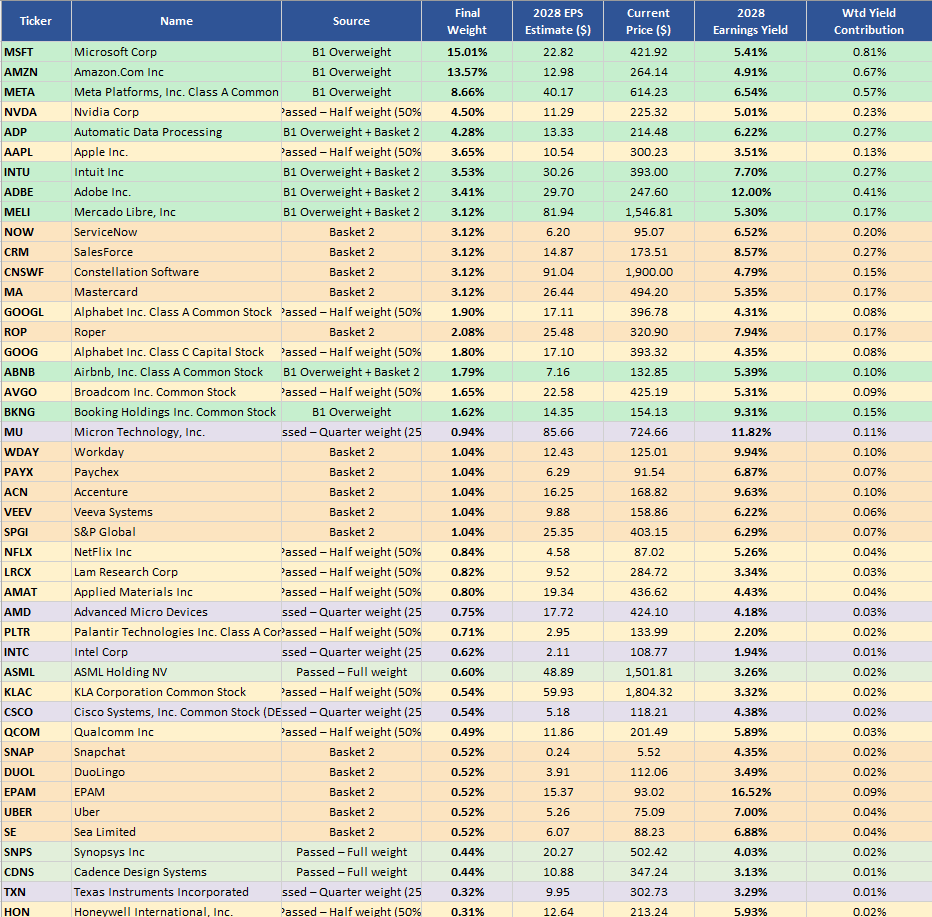Viewport: 932px width, 917px height.
Task: Click Adobe's 12.00% earnings yield
Action: tap(750, 192)
